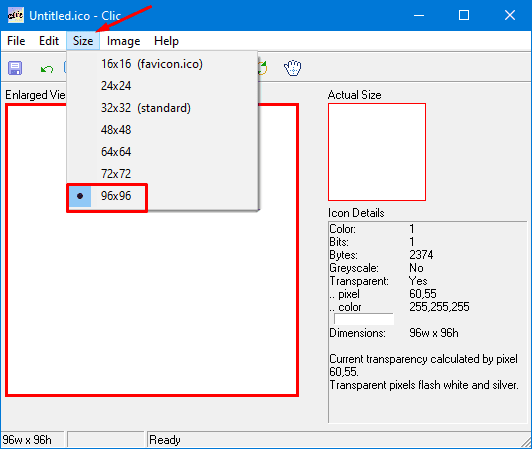Click the Actual Size preview thumbnail
This screenshot has height=449, width=532.
coord(377,152)
